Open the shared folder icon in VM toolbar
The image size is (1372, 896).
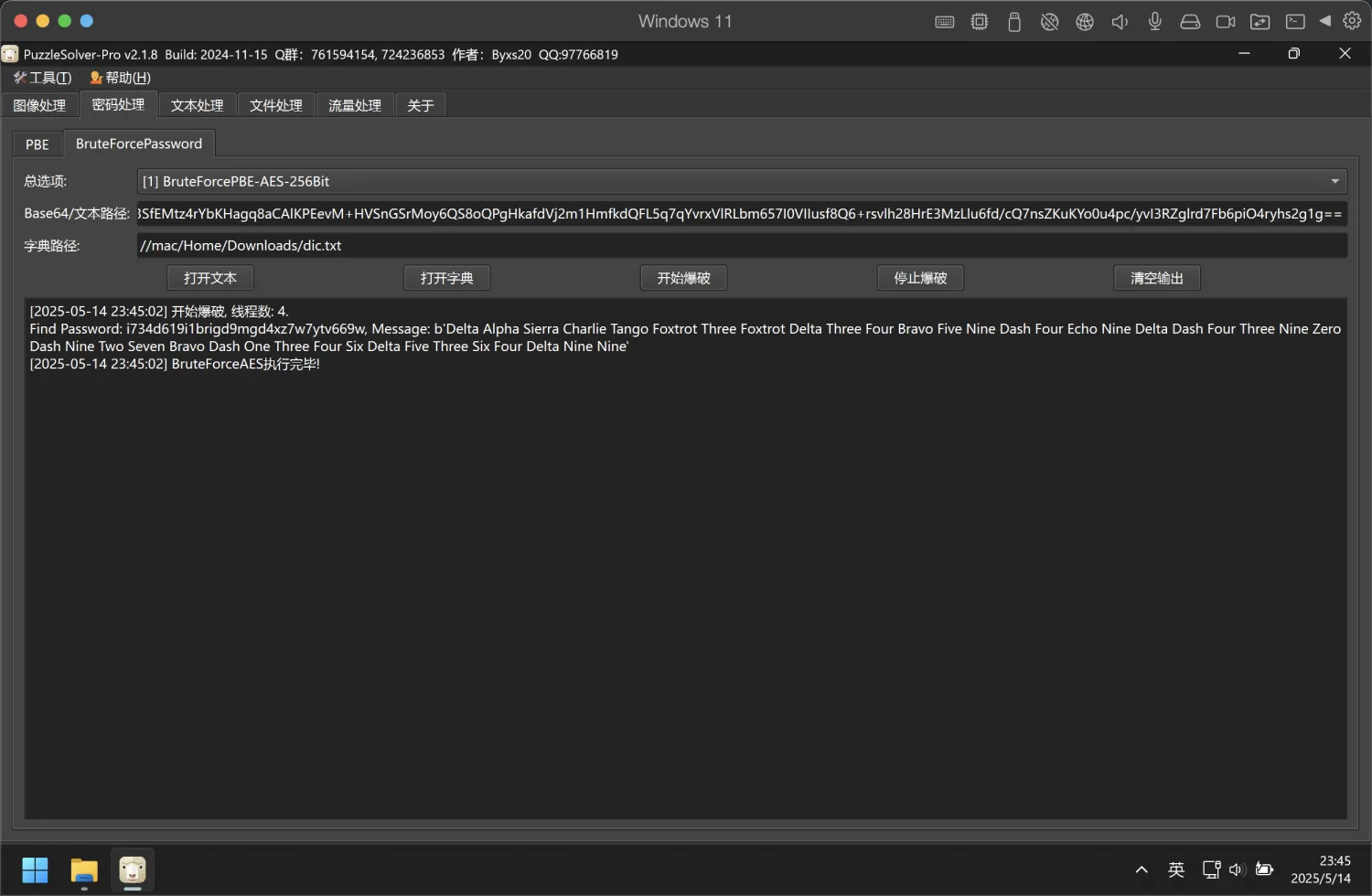click(x=1260, y=21)
